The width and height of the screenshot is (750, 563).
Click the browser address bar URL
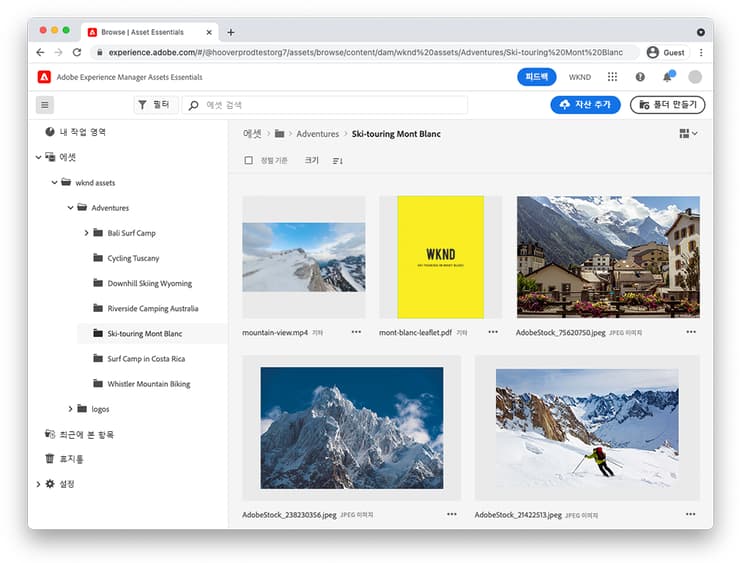(365, 53)
